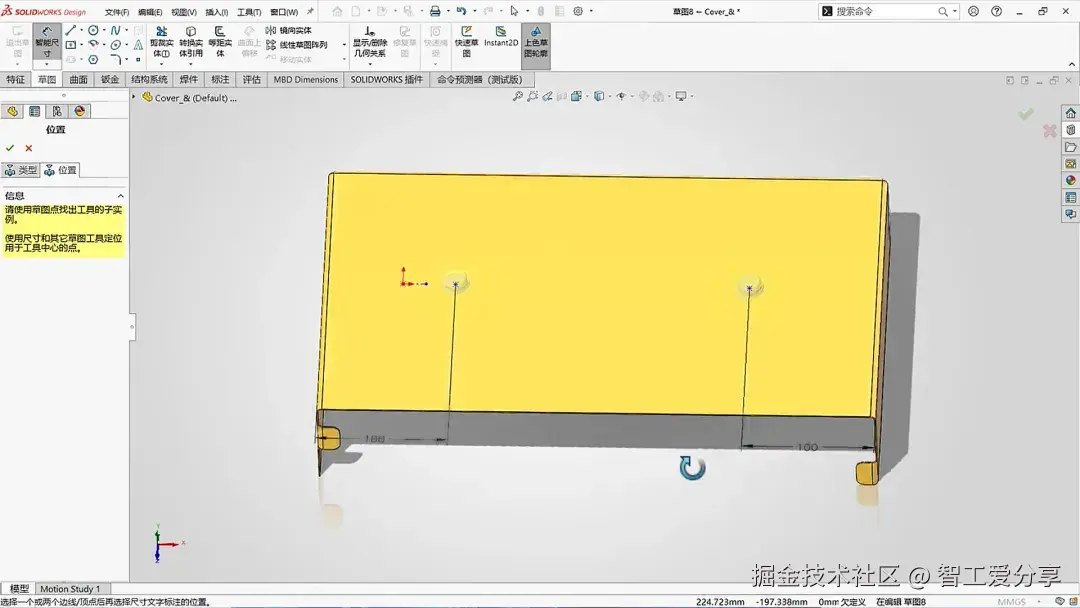Open the Display/Delete Relations dropdown arrow
The image size is (1080, 608).
click(370, 64)
